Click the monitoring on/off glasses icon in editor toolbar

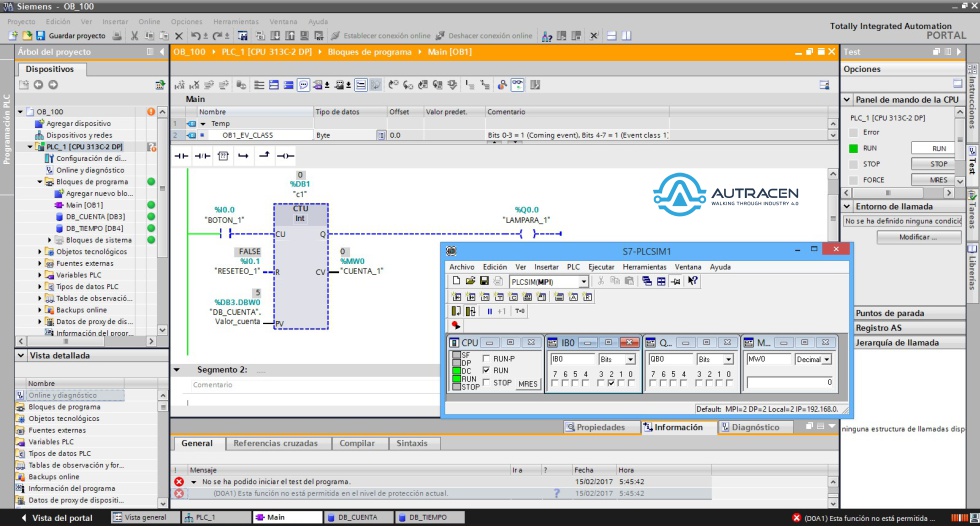pyautogui.click(x=518, y=85)
